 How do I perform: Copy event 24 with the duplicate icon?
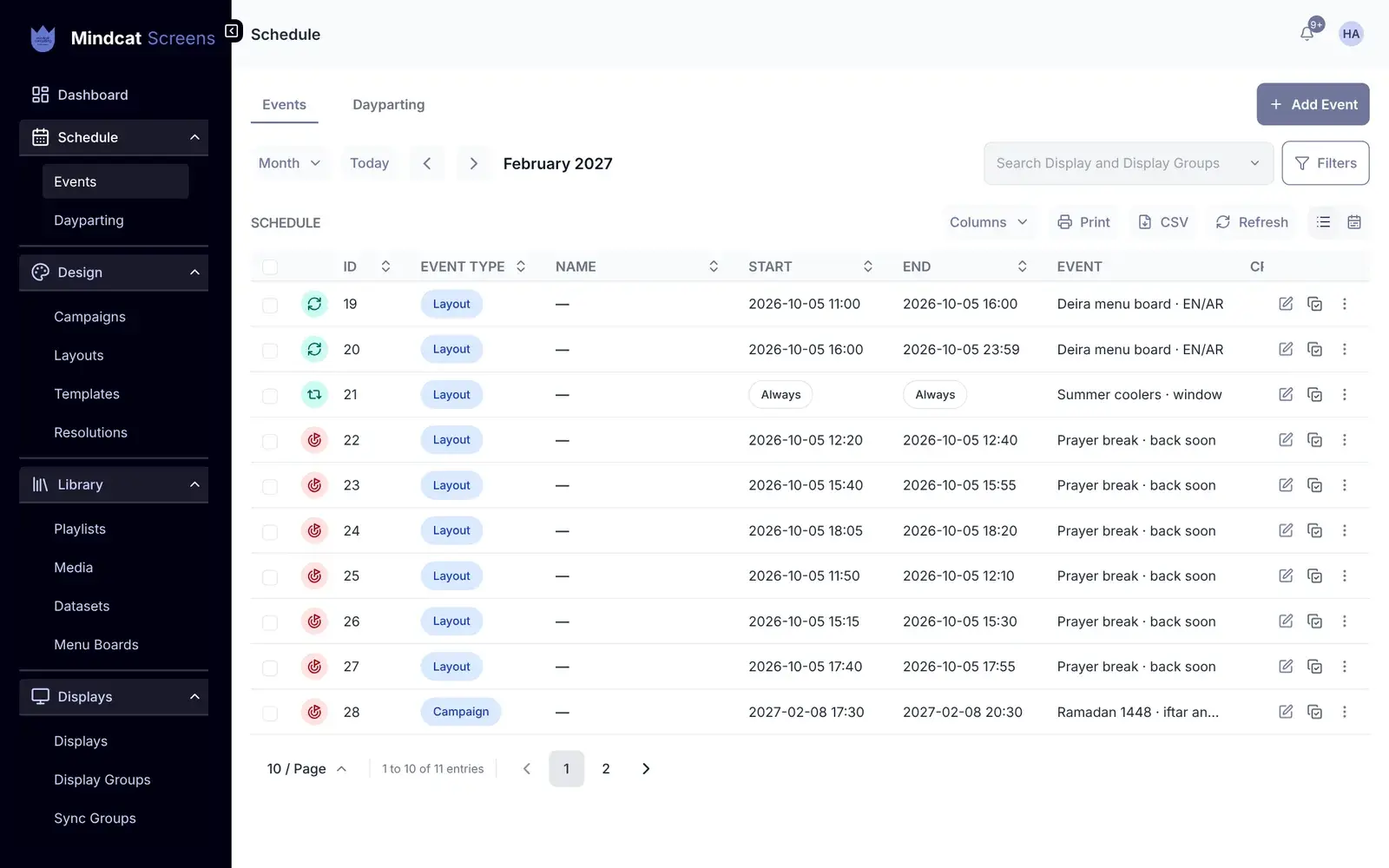click(1315, 530)
